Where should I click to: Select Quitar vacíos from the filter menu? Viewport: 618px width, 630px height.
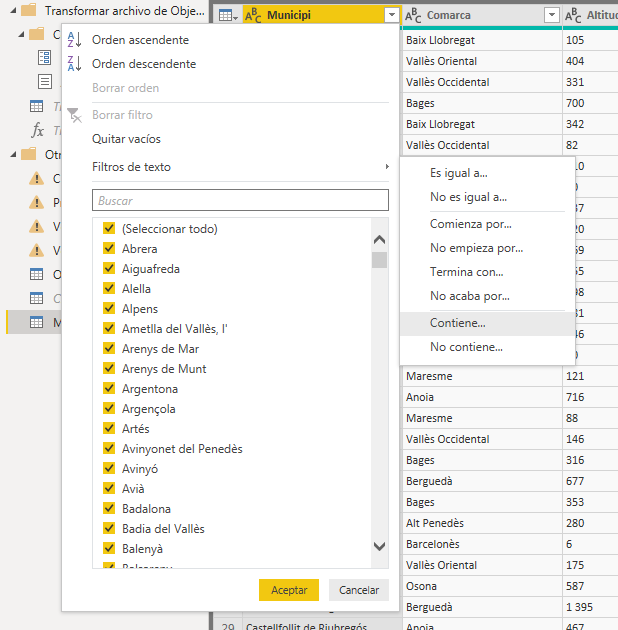pos(126,139)
